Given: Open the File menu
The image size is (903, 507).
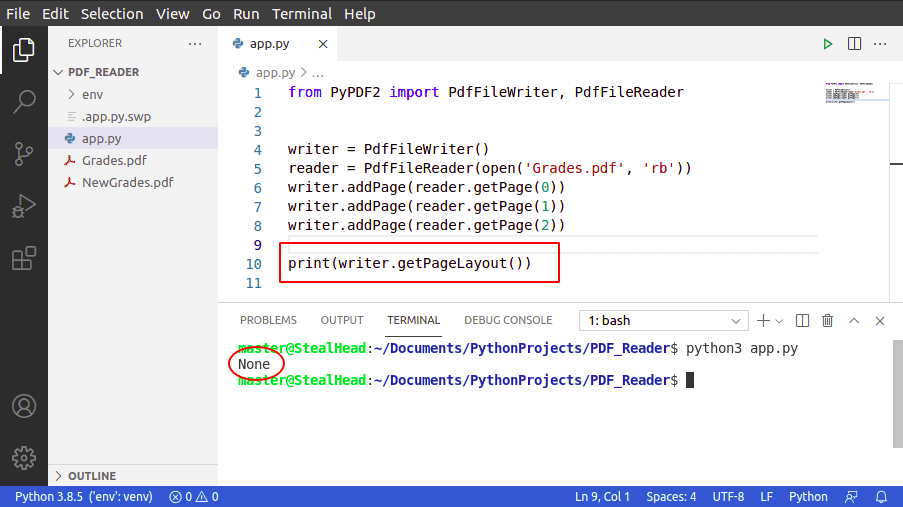Looking at the screenshot, I should (18, 13).
